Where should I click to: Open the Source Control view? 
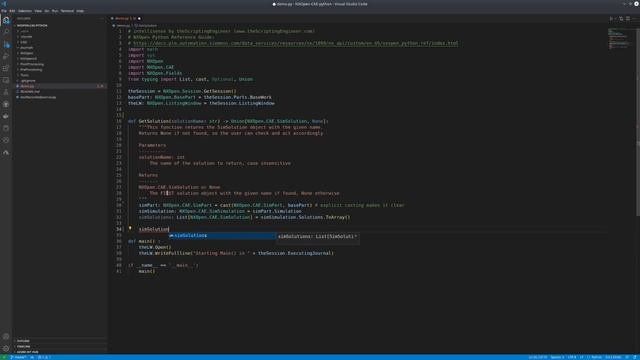(x=6, y=44)
